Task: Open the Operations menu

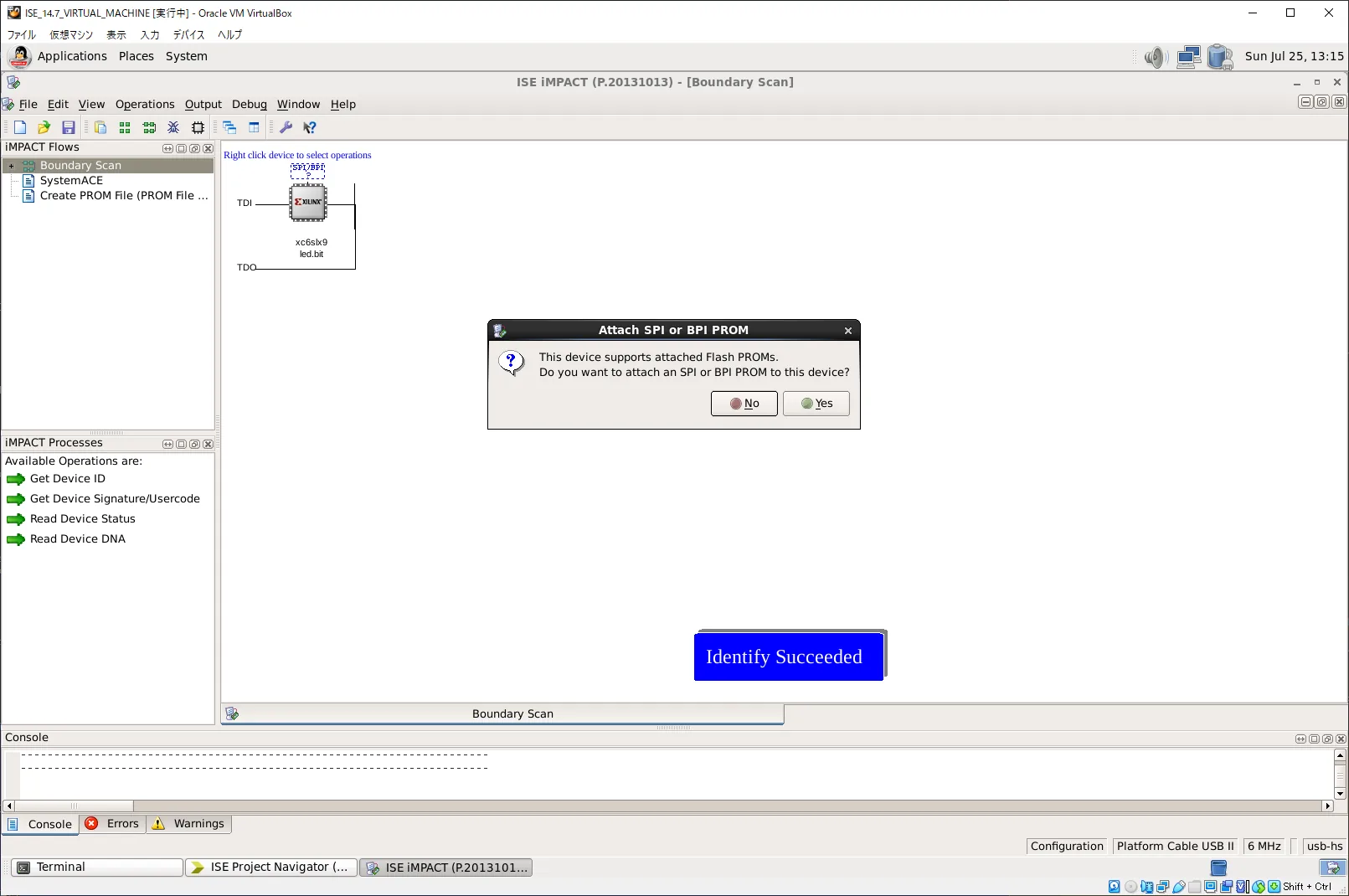Action: pos(145,105)
